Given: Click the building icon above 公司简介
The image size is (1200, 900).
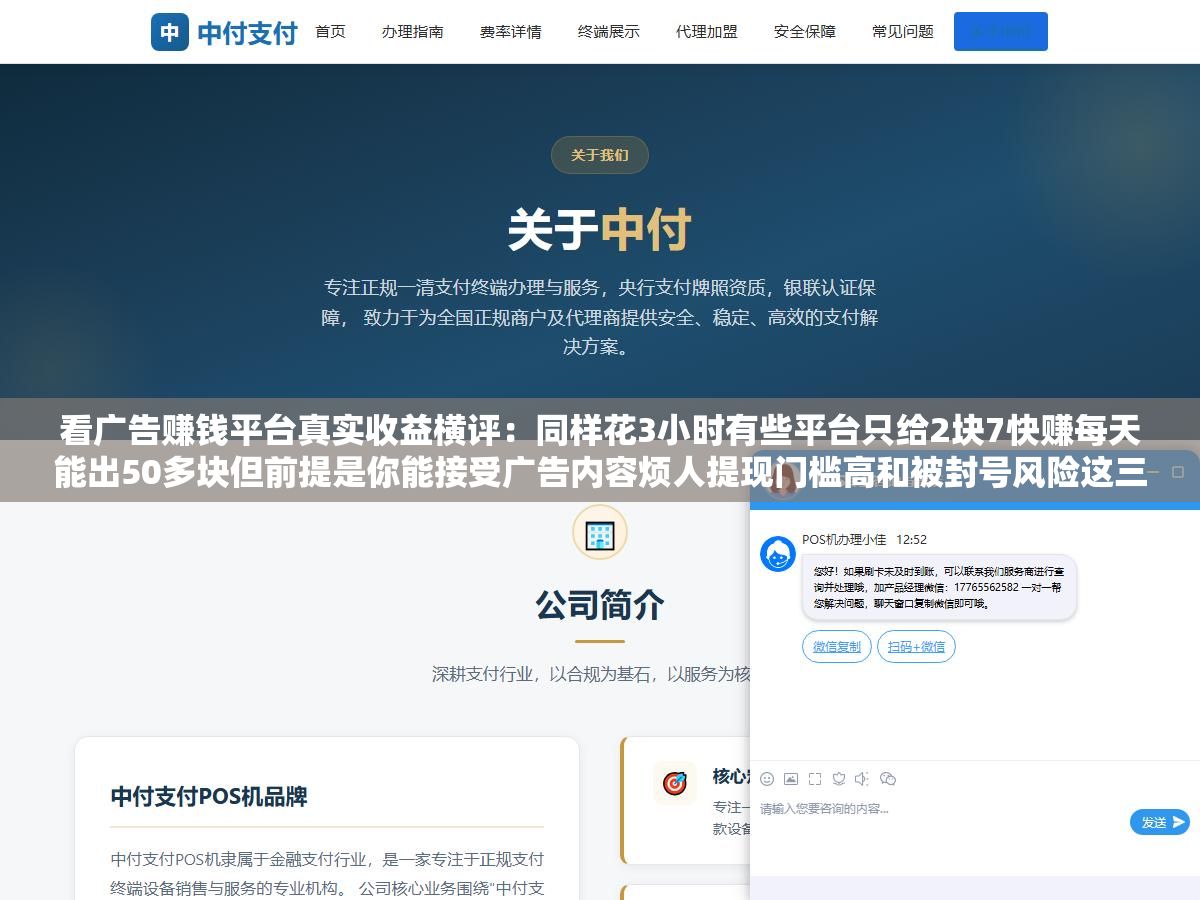Looking at the screenshot, I should pyautogui.click(x=599, y=533).
